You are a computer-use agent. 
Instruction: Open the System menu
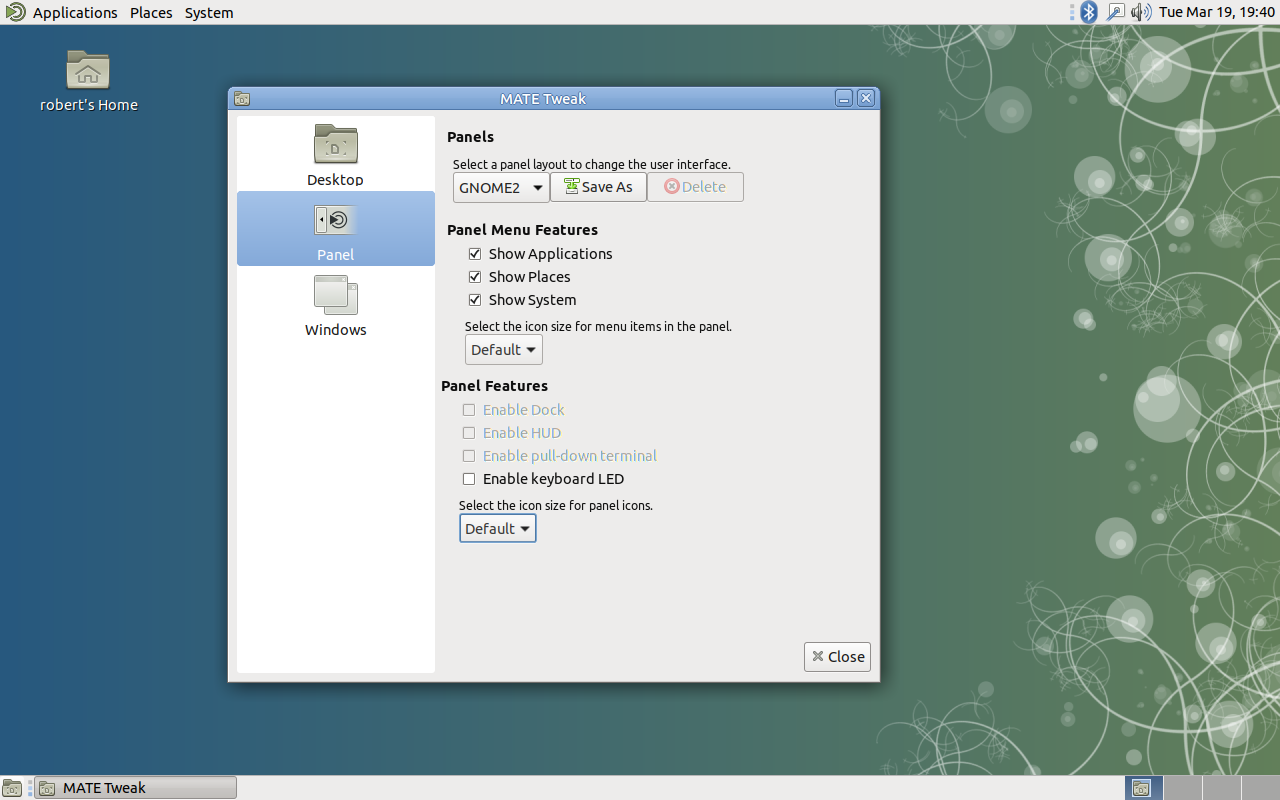pyautogui.click(x=209, y=12)
